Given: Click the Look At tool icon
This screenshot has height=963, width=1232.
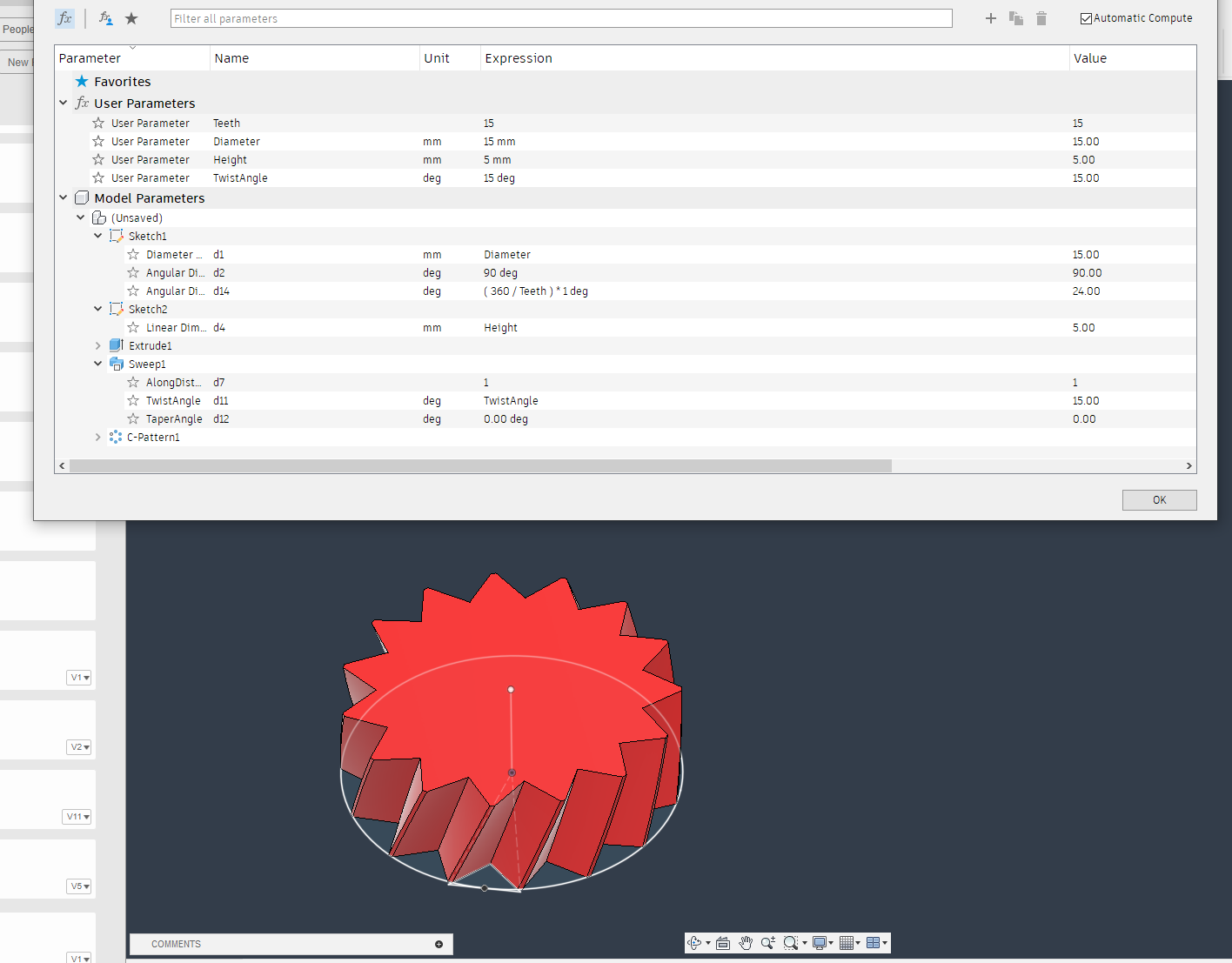Looking at the screenshot, I should (722, 942).
